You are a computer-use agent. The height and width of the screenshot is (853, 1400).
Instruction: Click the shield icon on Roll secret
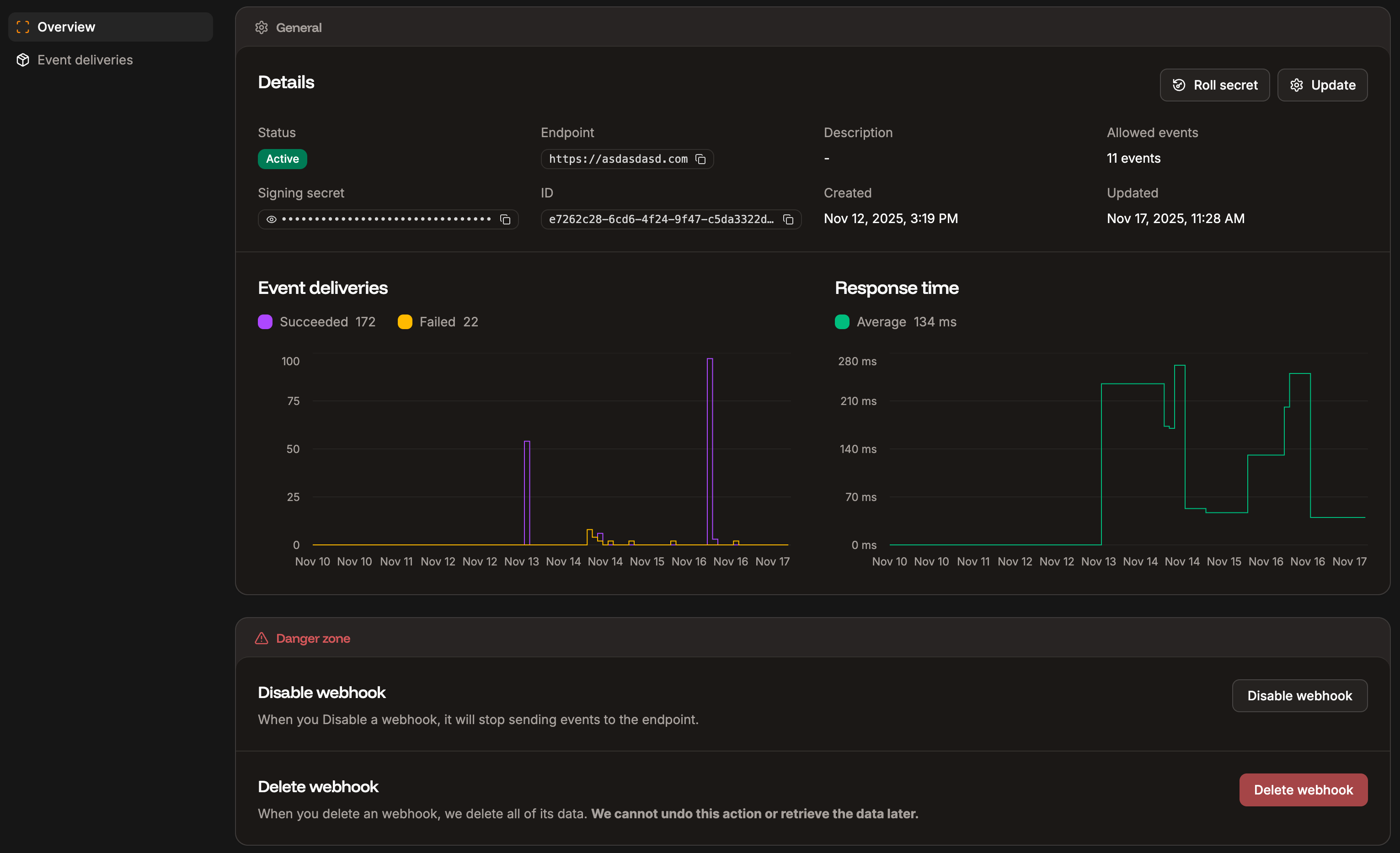click(x=1179, y=85)
